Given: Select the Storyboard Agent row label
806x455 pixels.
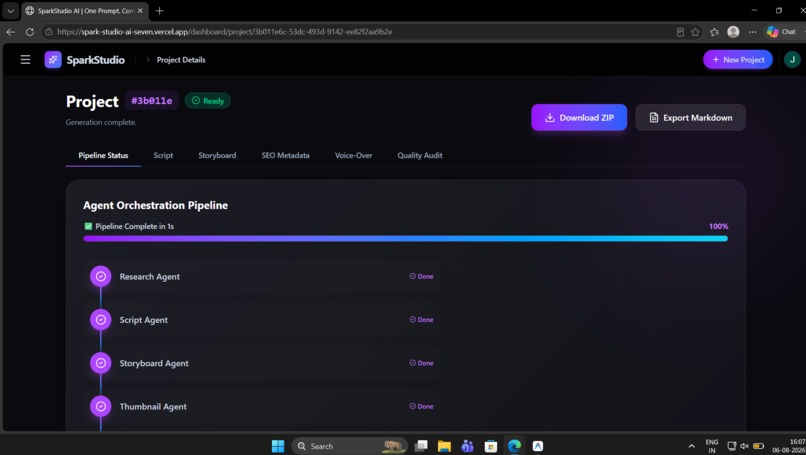Looking at the screenshot, I should coord(154,363).
